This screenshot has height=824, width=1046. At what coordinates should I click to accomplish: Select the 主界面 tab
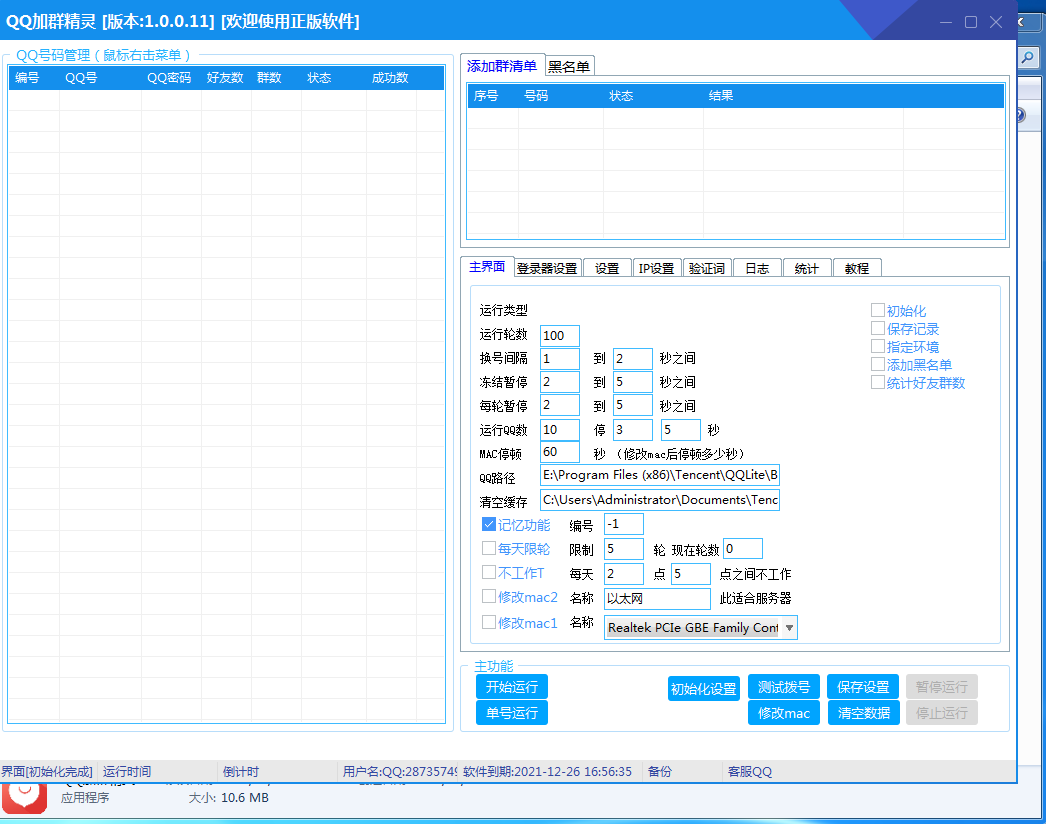[x=487, y=267]
